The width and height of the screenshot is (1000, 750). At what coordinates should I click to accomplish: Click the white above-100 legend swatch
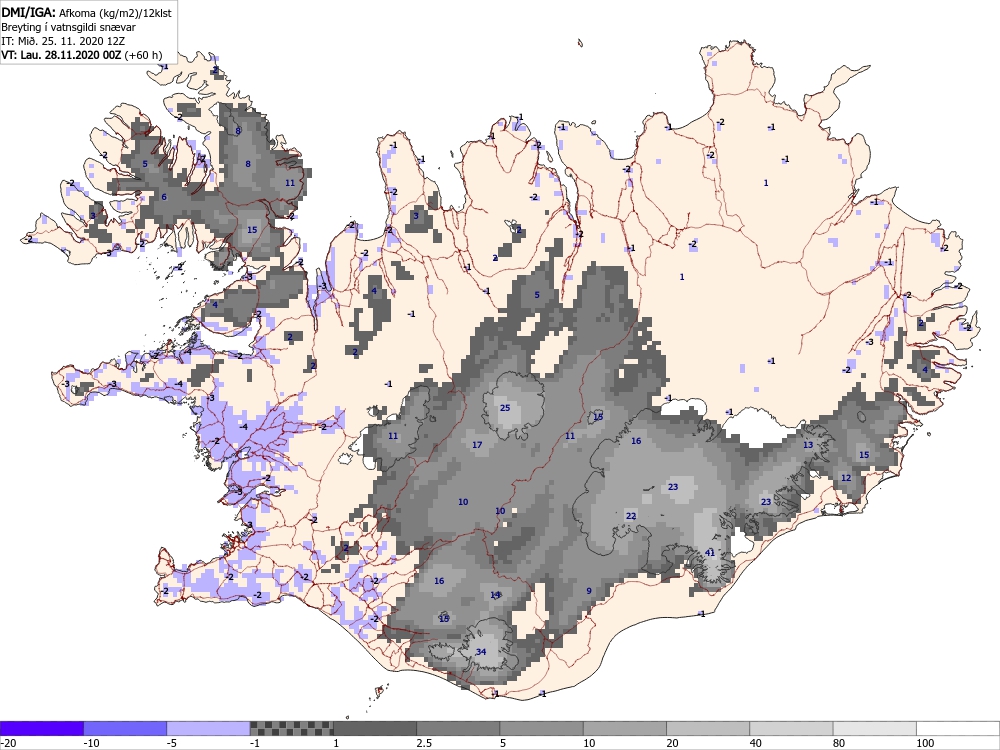958,728
